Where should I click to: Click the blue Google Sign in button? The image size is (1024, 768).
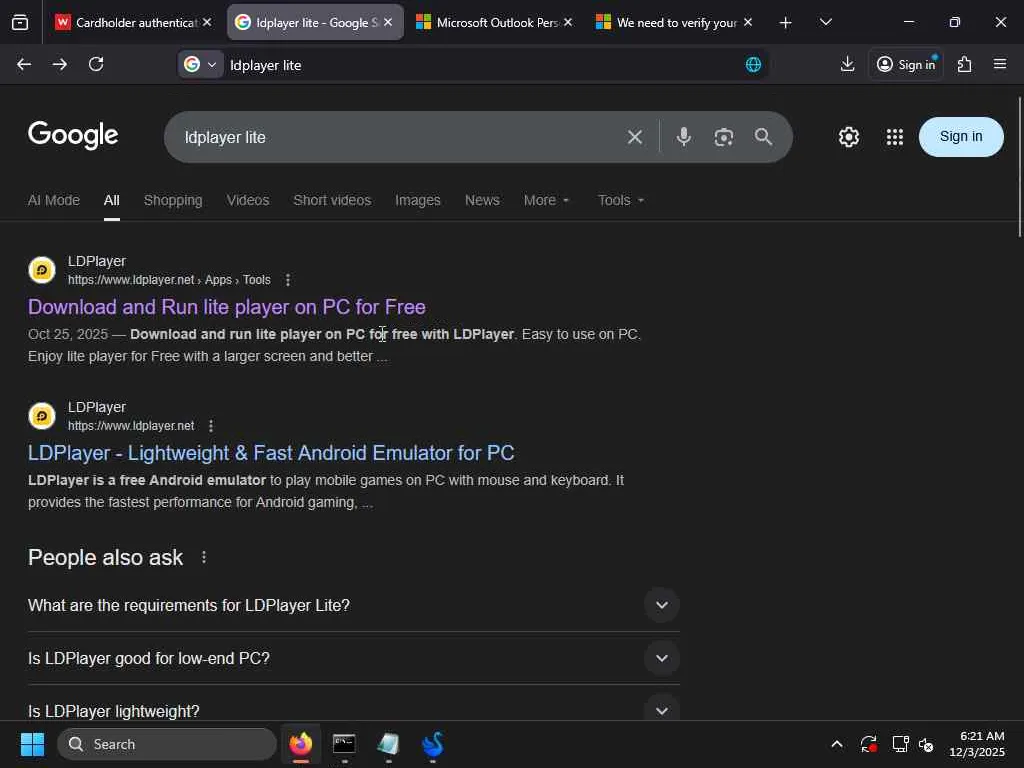tap(961, 136)
